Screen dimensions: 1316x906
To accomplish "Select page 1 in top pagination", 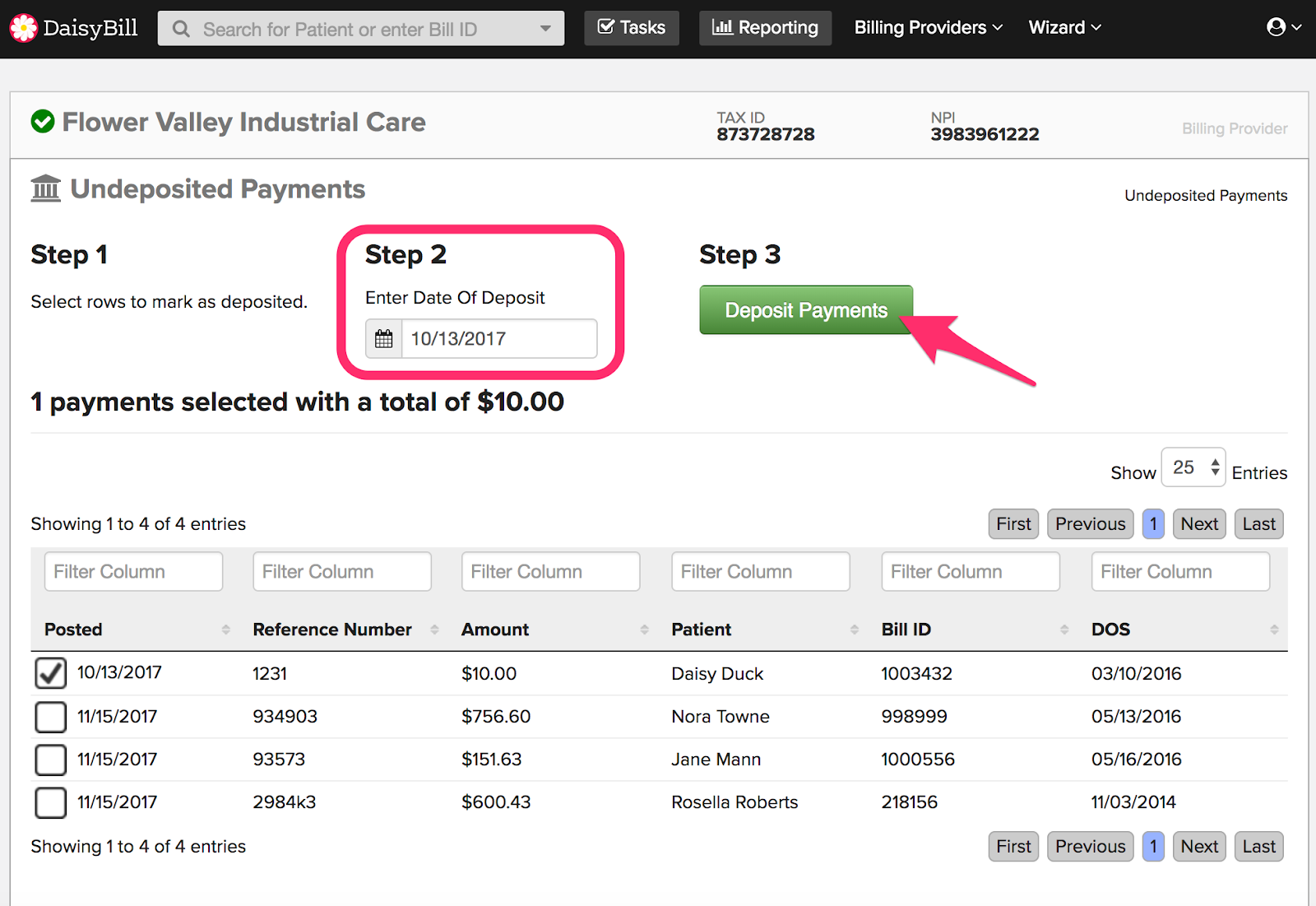I will point(1153,524).
